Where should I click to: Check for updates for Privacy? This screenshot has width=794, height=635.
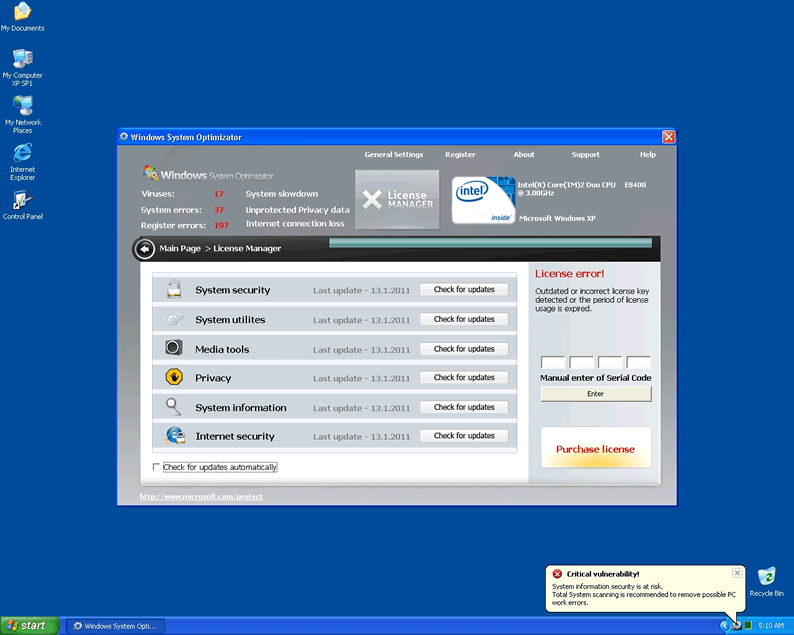tap(464, 378)
